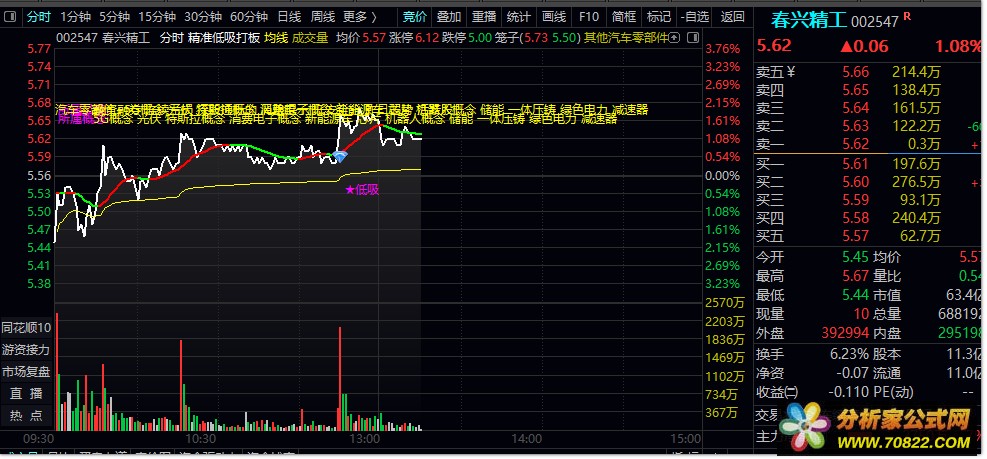
Task: Open the 市场复盘 sidebar item
Action: 26,371
